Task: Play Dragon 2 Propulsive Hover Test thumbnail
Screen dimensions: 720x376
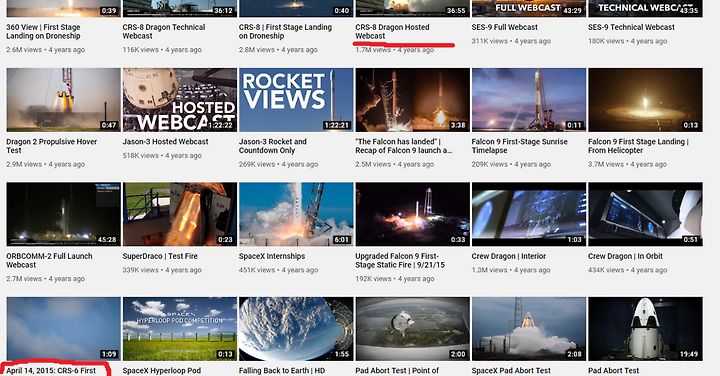Action: tap(63, 100)
